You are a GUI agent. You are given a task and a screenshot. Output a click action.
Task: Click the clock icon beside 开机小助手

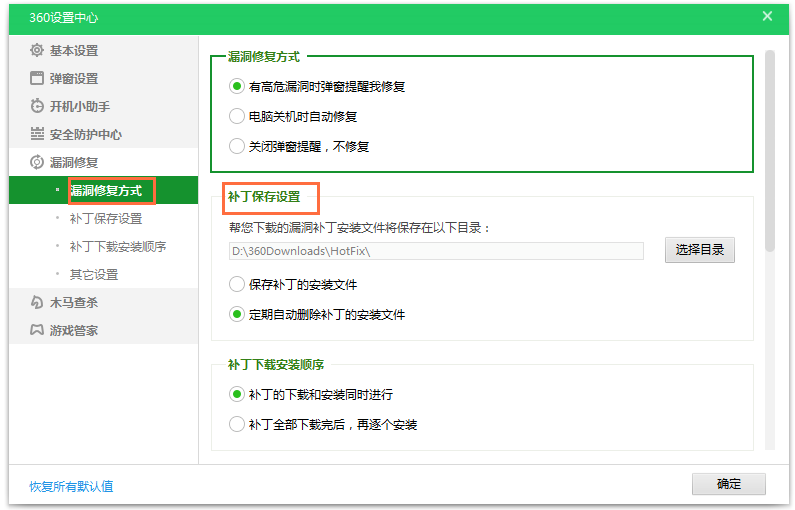click(37, 106)
